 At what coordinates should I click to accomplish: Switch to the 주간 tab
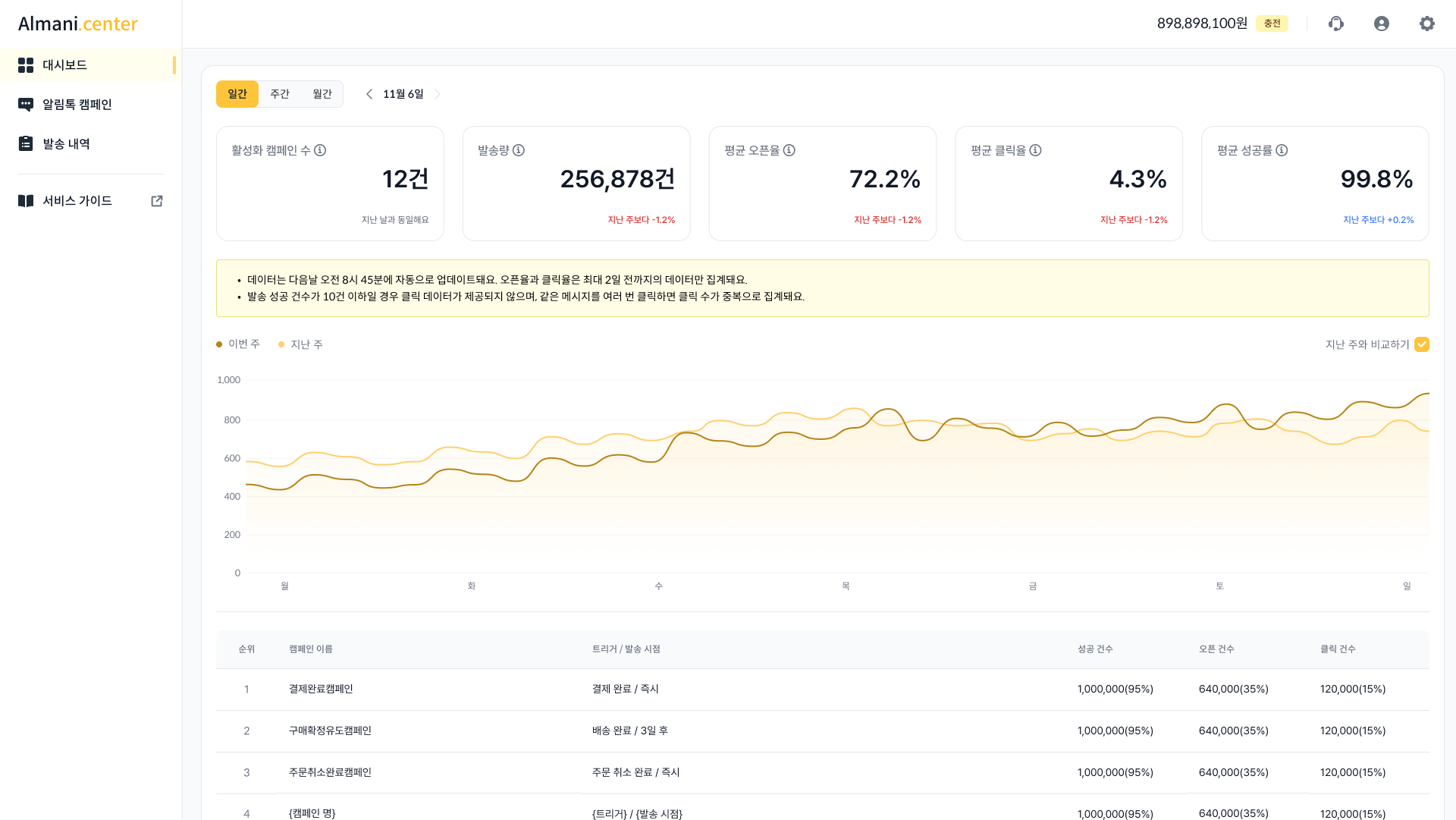pyautogui.click(x=280, y=94)
